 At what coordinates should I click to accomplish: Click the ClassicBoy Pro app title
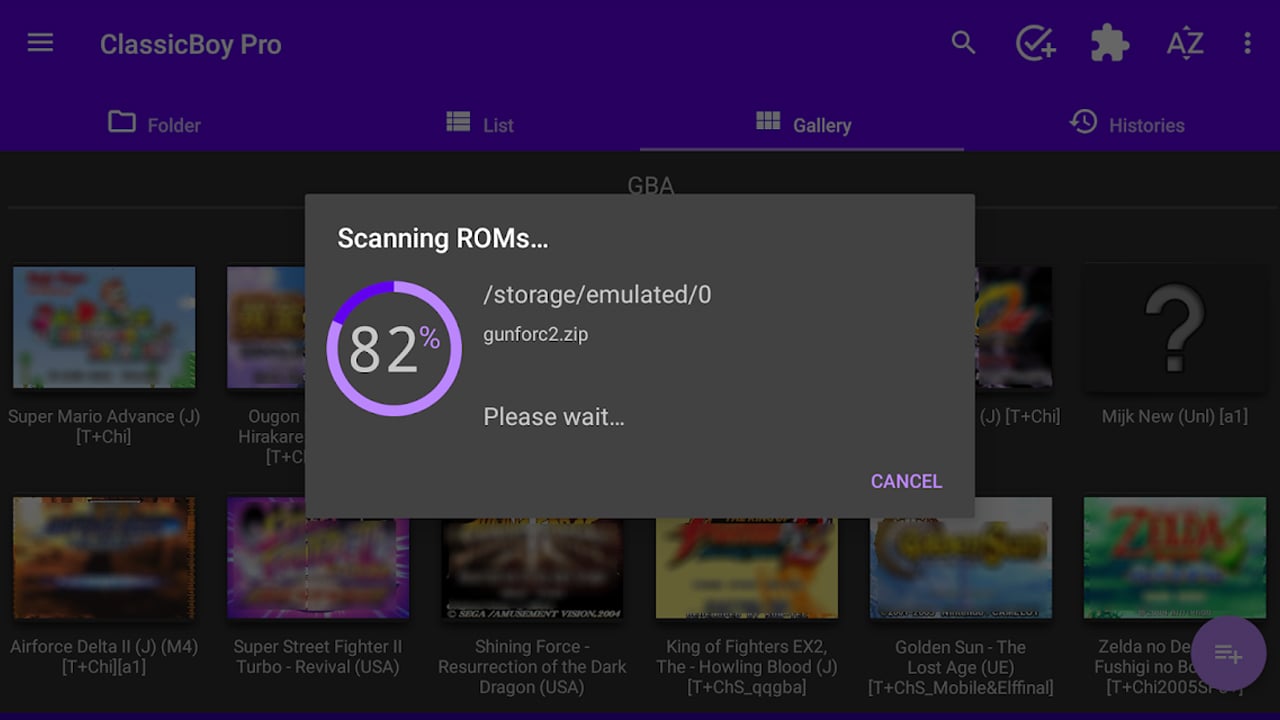click(190, 45)
